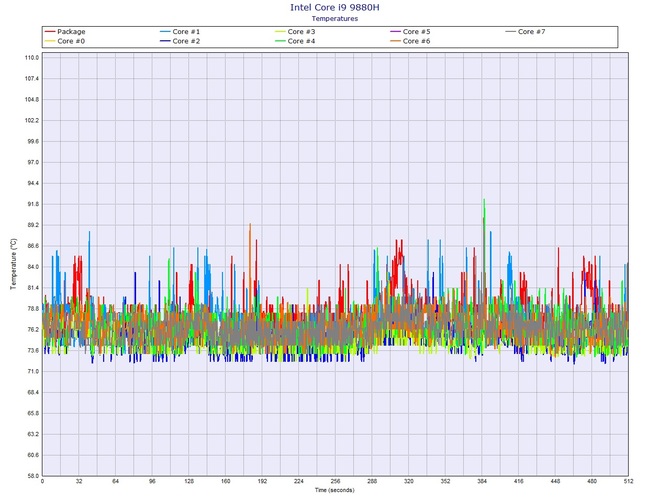The image size is (670, 502).
Task: Click the 110.0 y-axis tick value
Action: pos(32,58)
